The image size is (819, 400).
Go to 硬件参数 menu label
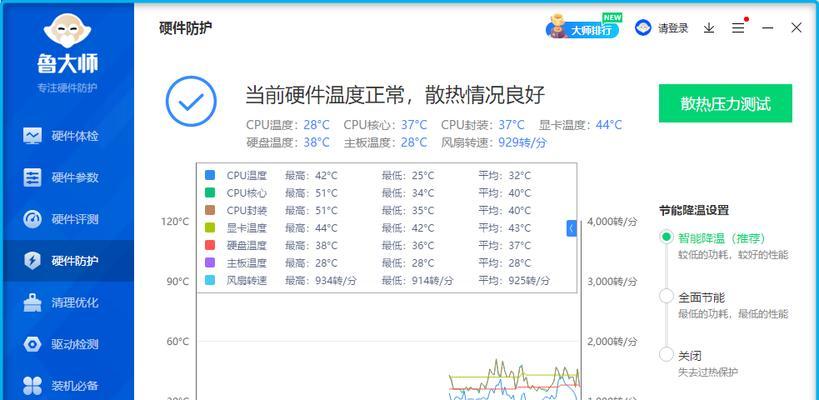click(75, 178)
